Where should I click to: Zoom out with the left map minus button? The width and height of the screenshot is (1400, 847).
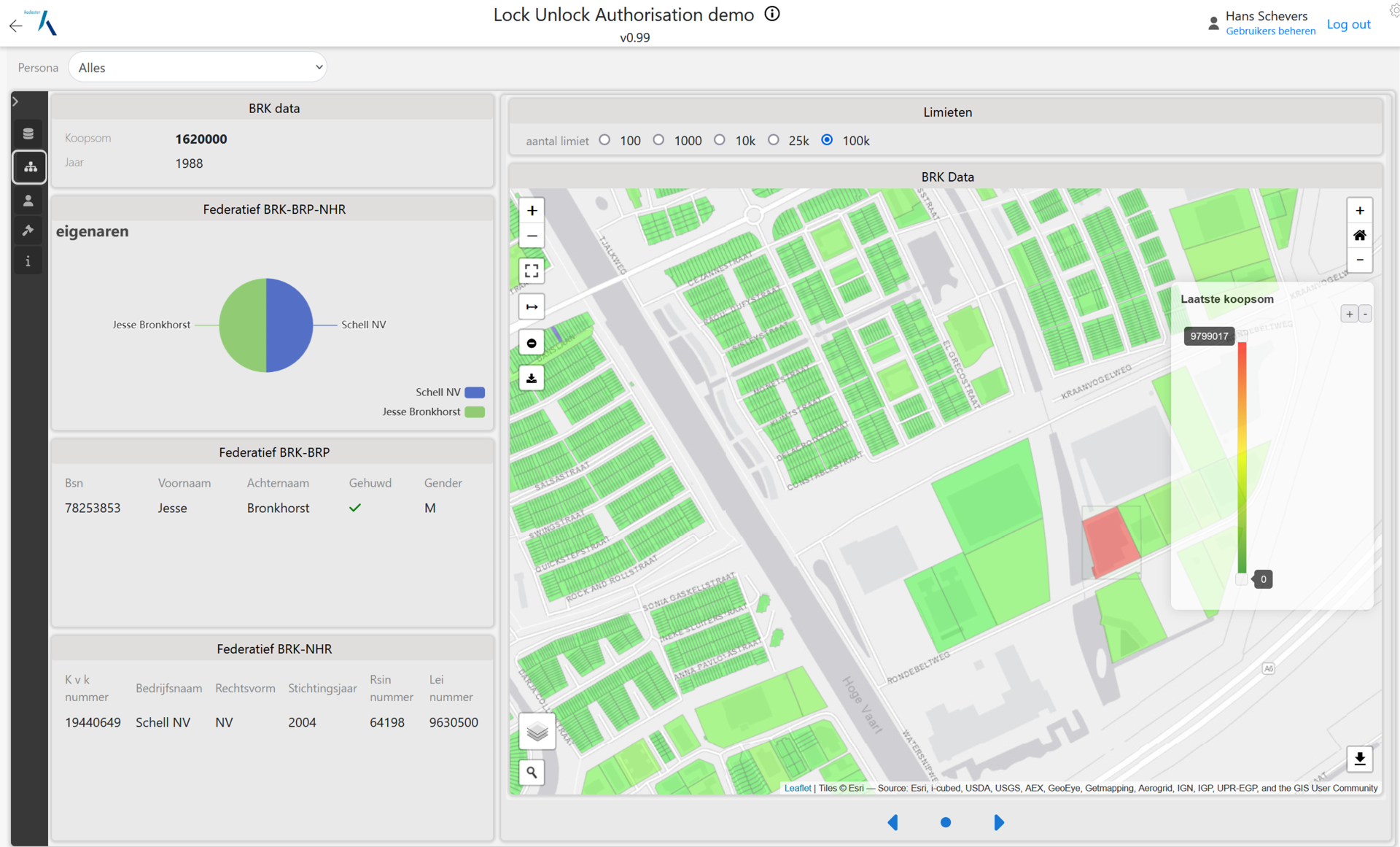532,236
